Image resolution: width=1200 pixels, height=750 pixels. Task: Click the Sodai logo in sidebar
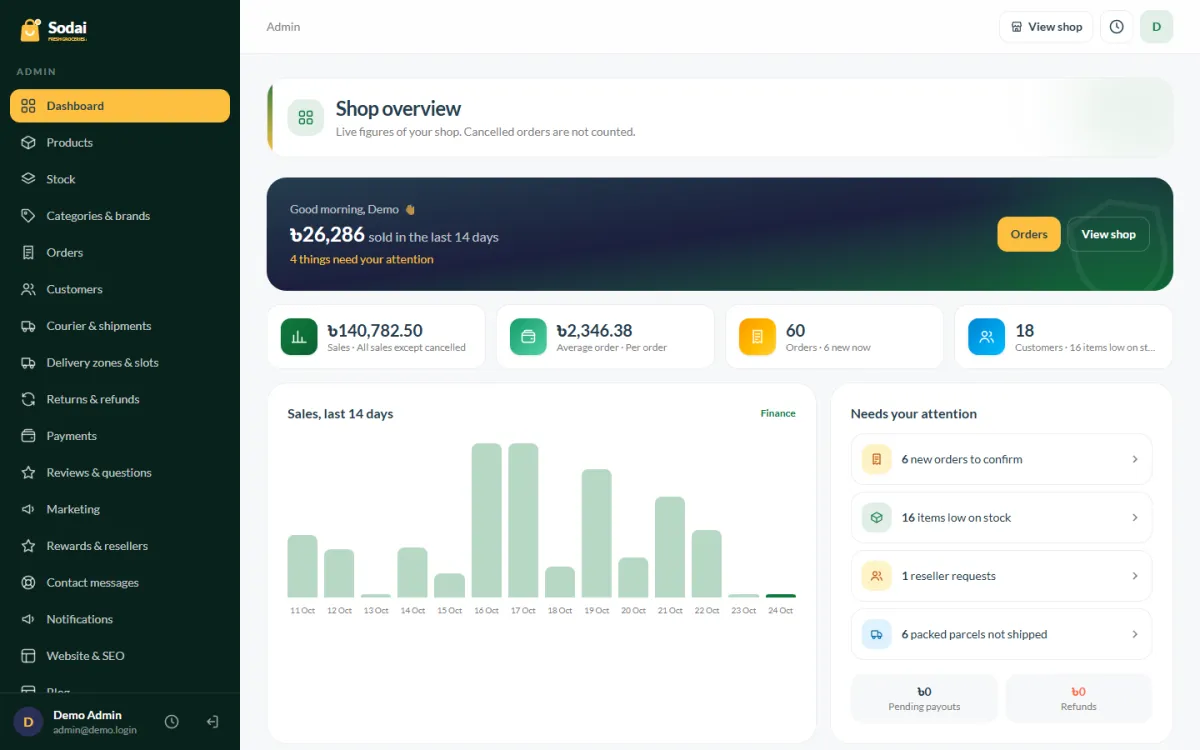pos(54,30)
